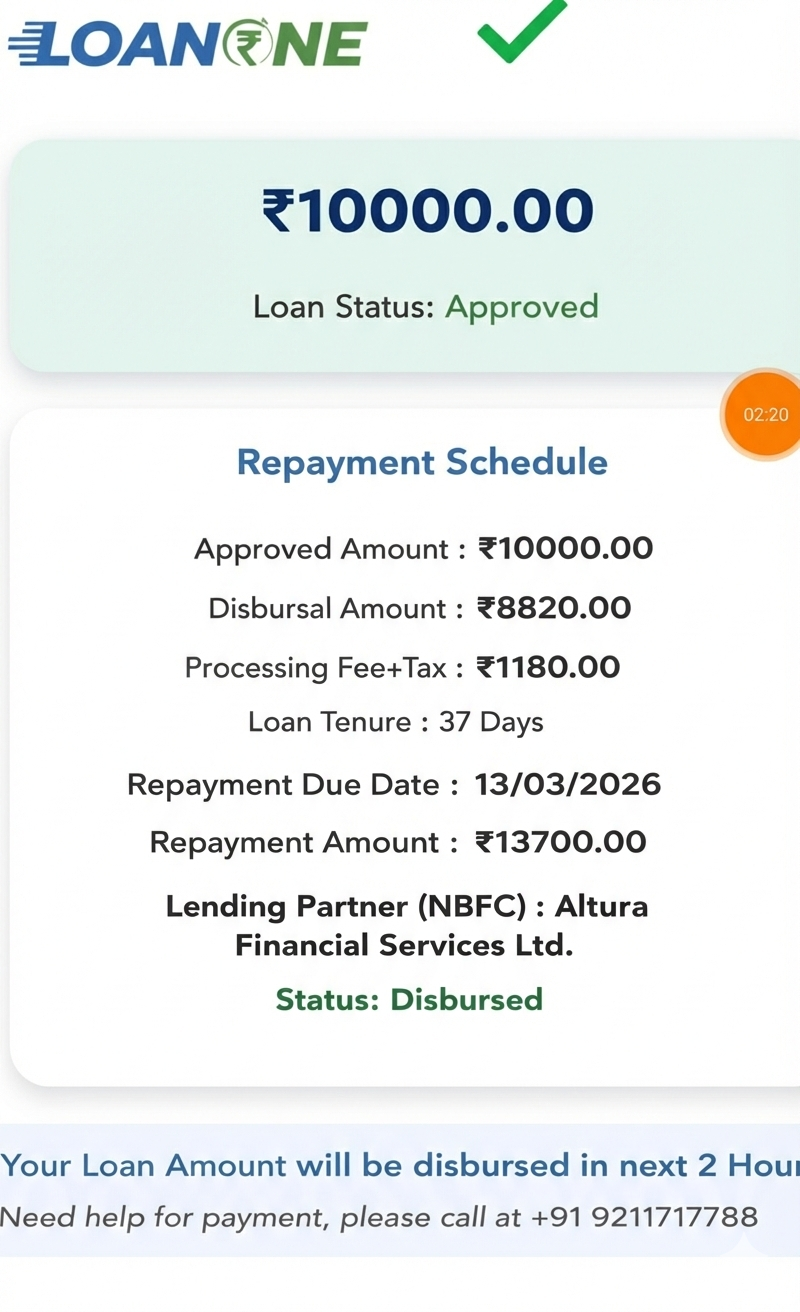Tap the ₹10000.00 loan amount heading
The width and height of the screenshot is (800, 1312).
click(x=428, y=212)
